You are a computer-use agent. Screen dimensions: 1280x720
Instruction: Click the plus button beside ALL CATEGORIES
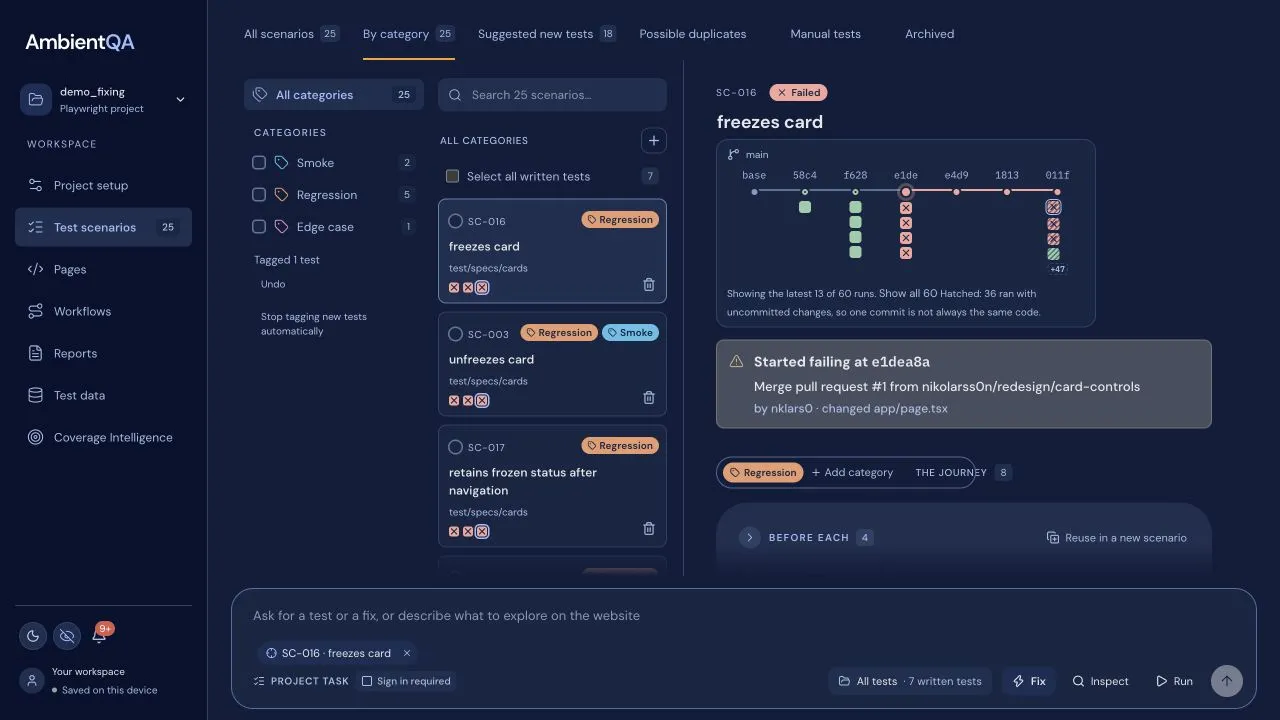point(653,141)
